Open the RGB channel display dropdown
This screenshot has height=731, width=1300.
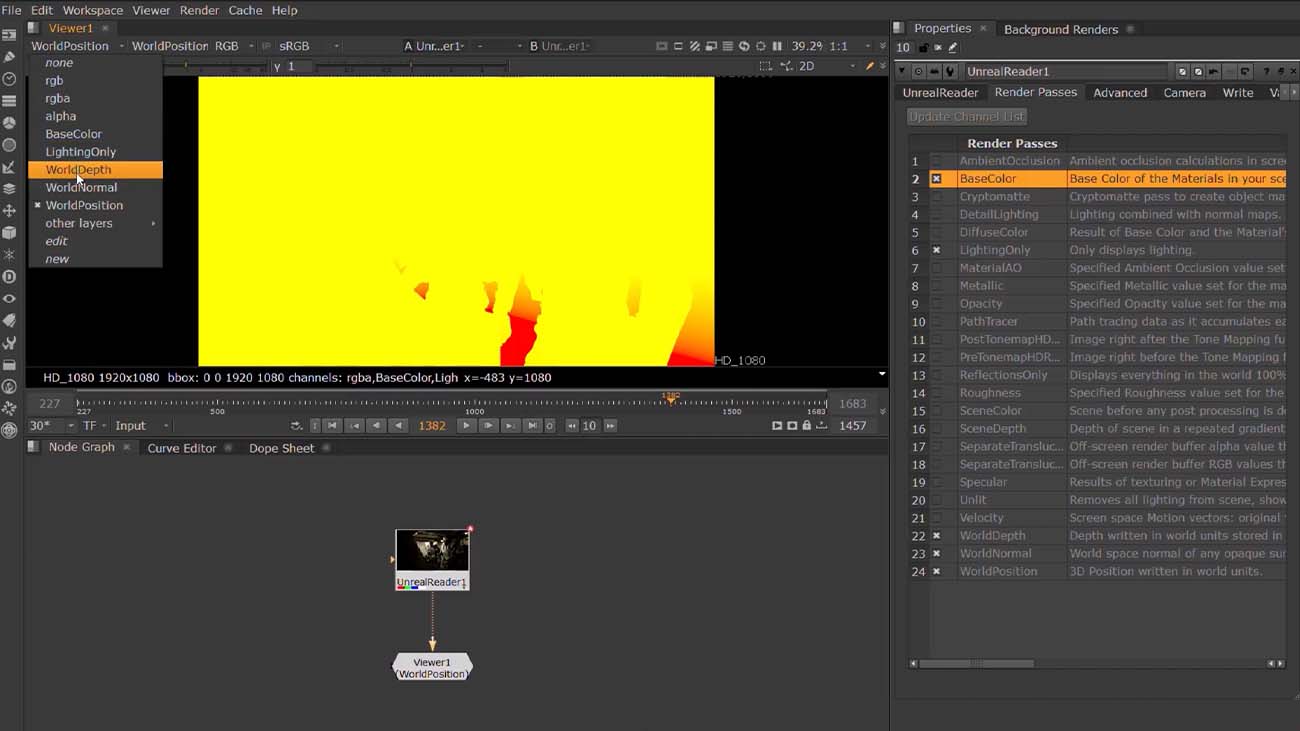235,46
